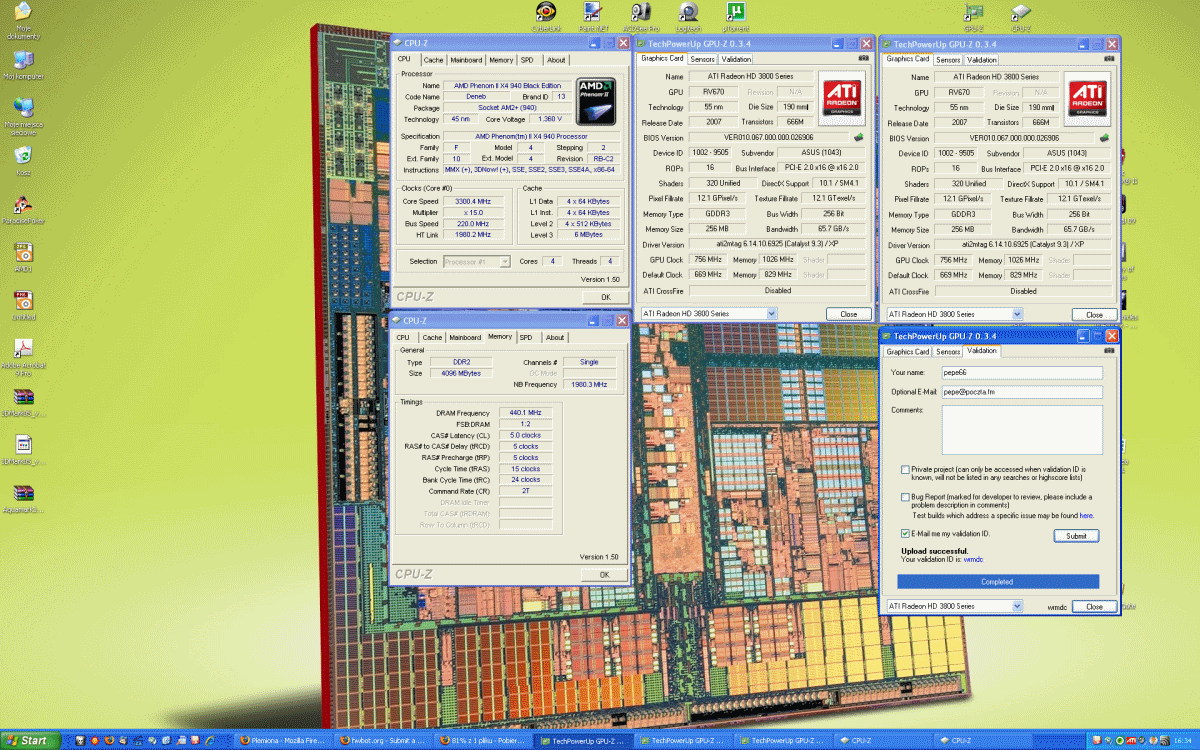Click Close button in left GPU-Z window
1200x750 pixels.
click(x=848, y=314)
